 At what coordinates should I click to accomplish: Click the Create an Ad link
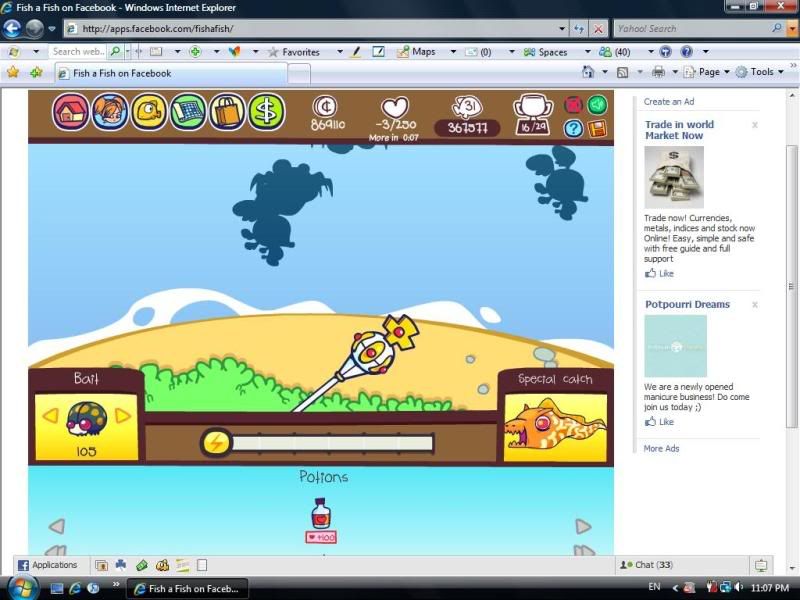[669, 102]
